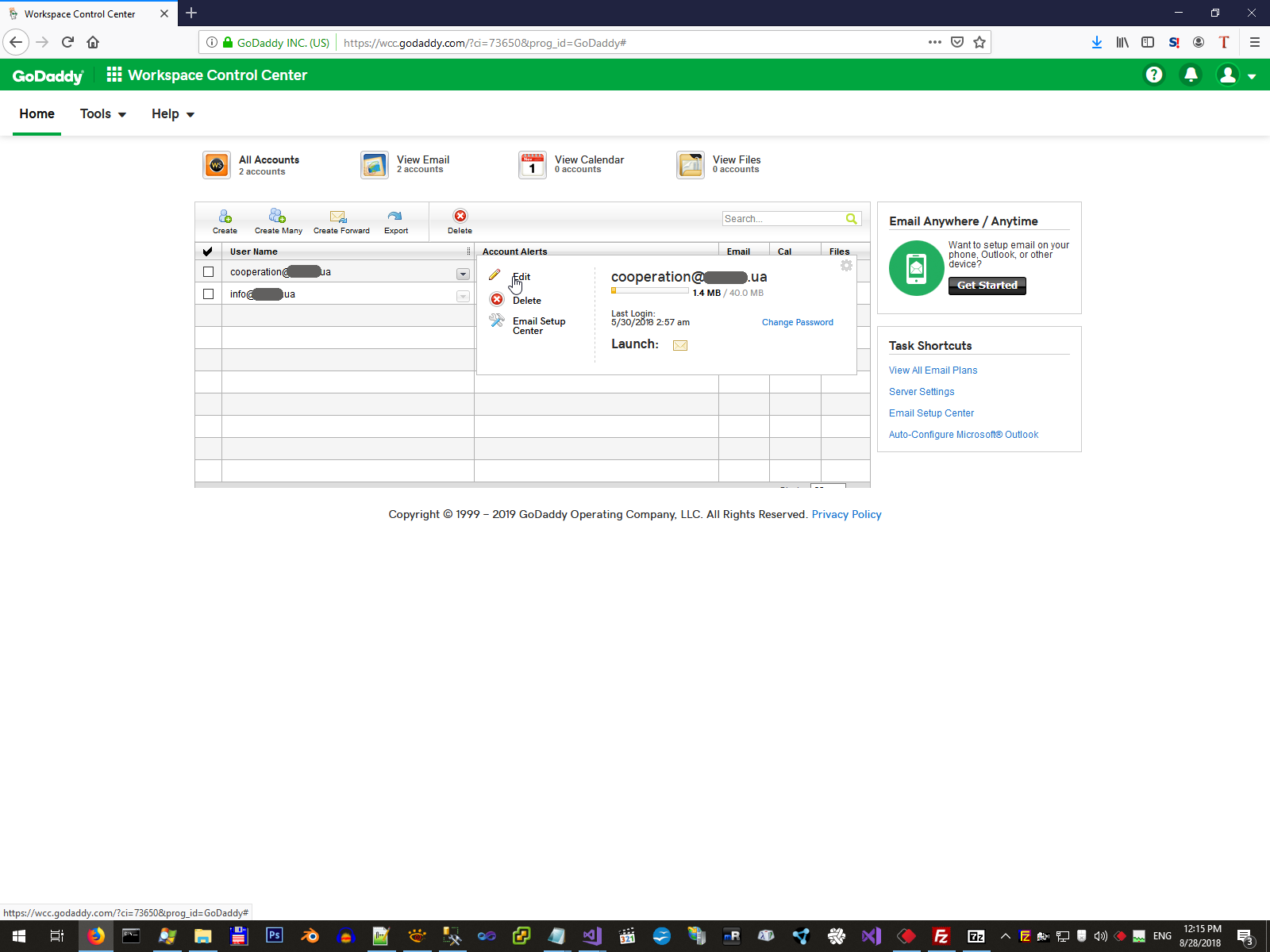The image size is (1270, 952).
Task: Open the Windows action center icon
Action: tap(1246, 936)
